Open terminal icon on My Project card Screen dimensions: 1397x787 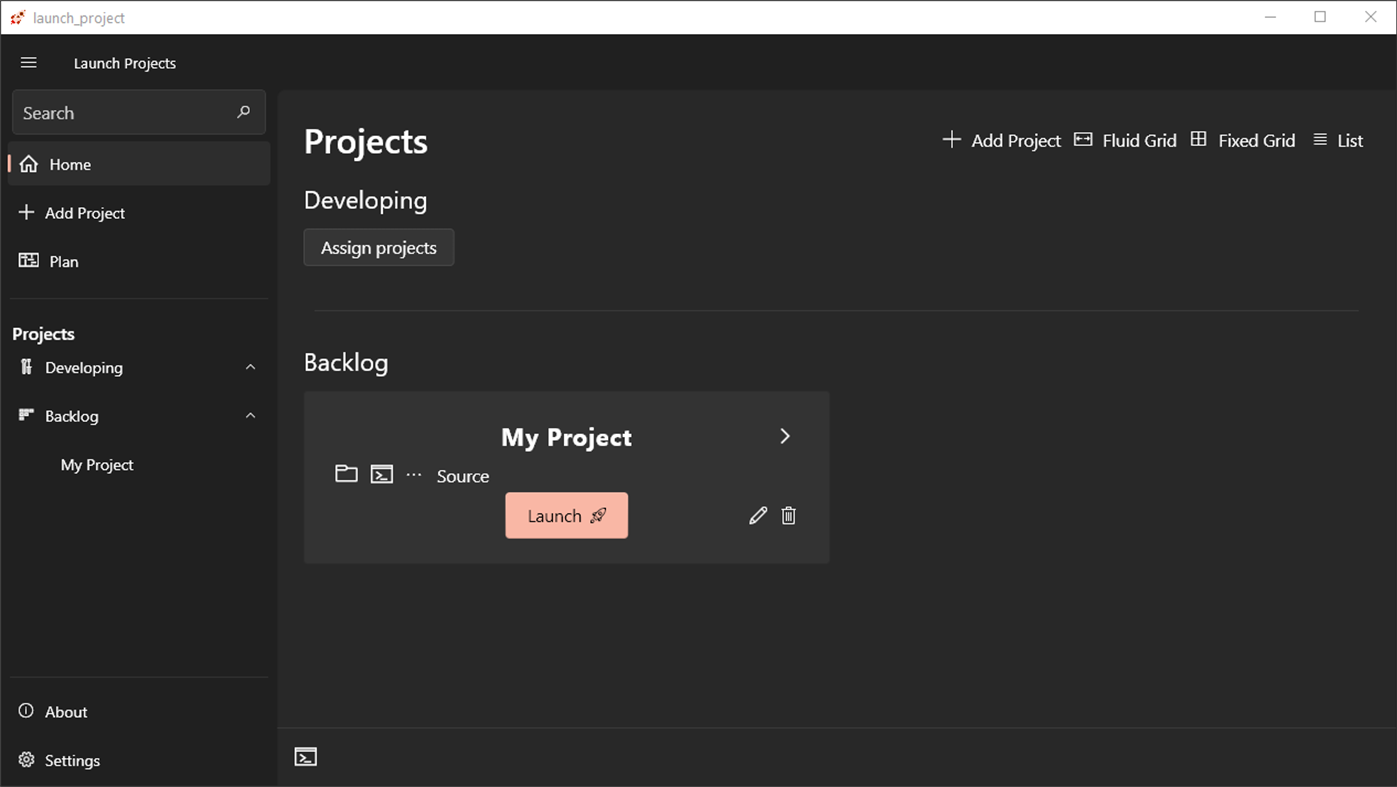[x=381, y=474]
